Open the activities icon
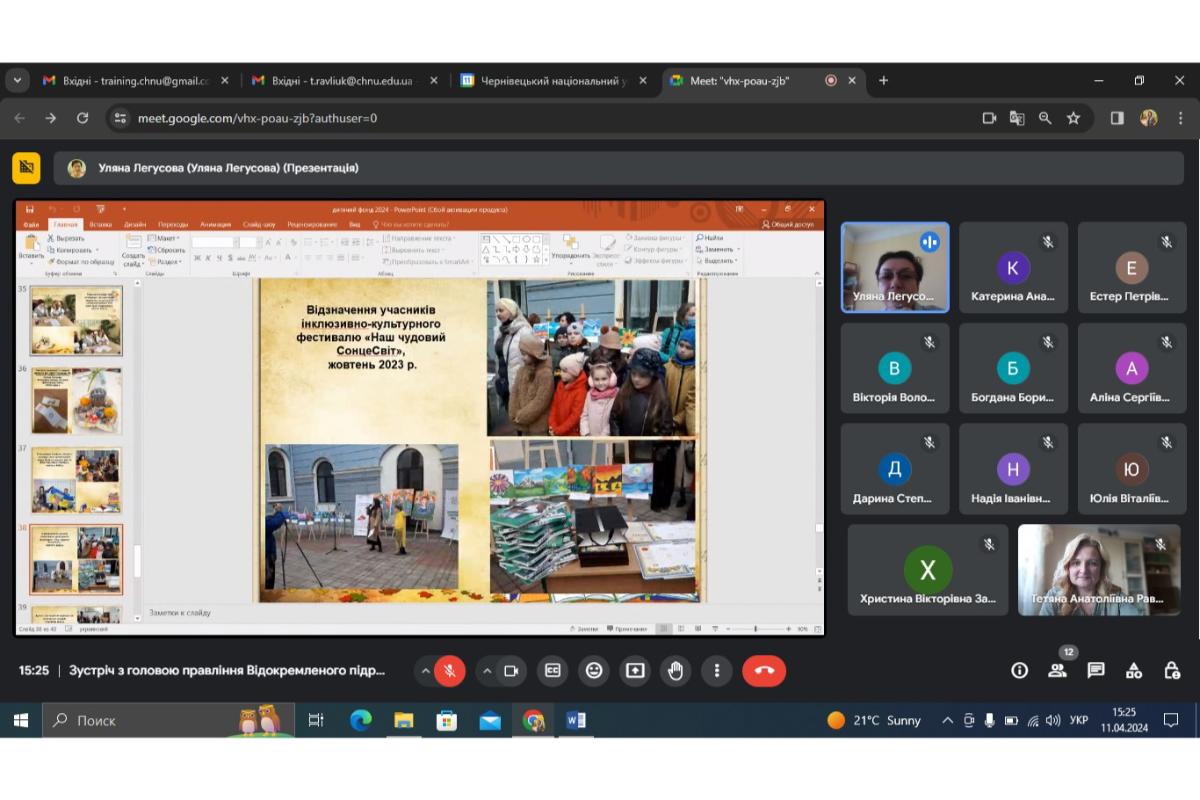The image size is (1200, 800). [1134, 671]
